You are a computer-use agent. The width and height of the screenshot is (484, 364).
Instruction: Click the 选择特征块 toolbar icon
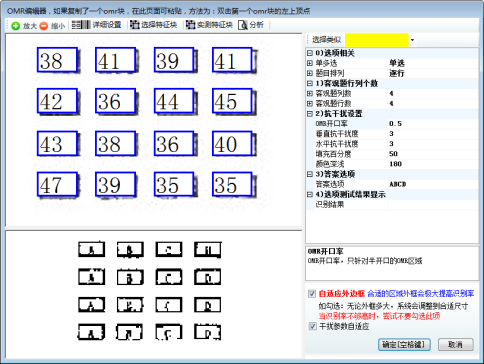(x=135, y=25)
